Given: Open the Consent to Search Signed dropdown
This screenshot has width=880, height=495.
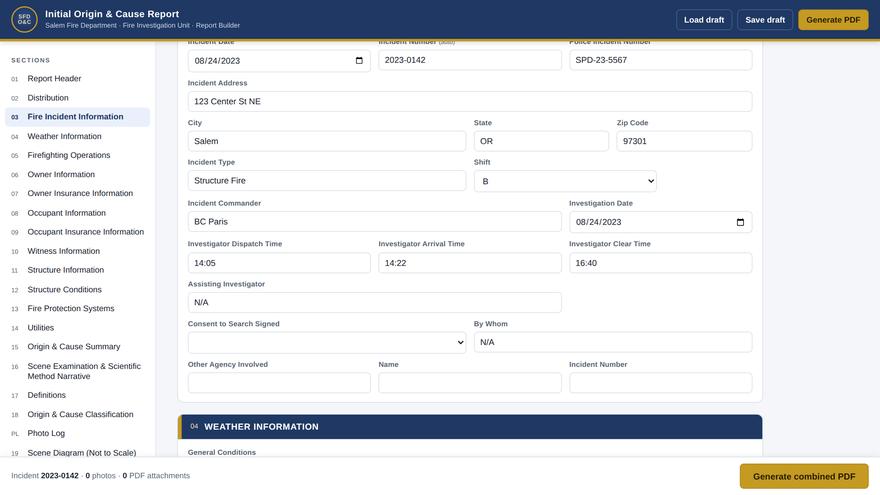Looking at the screenshot, I should (x=327, y=342).
